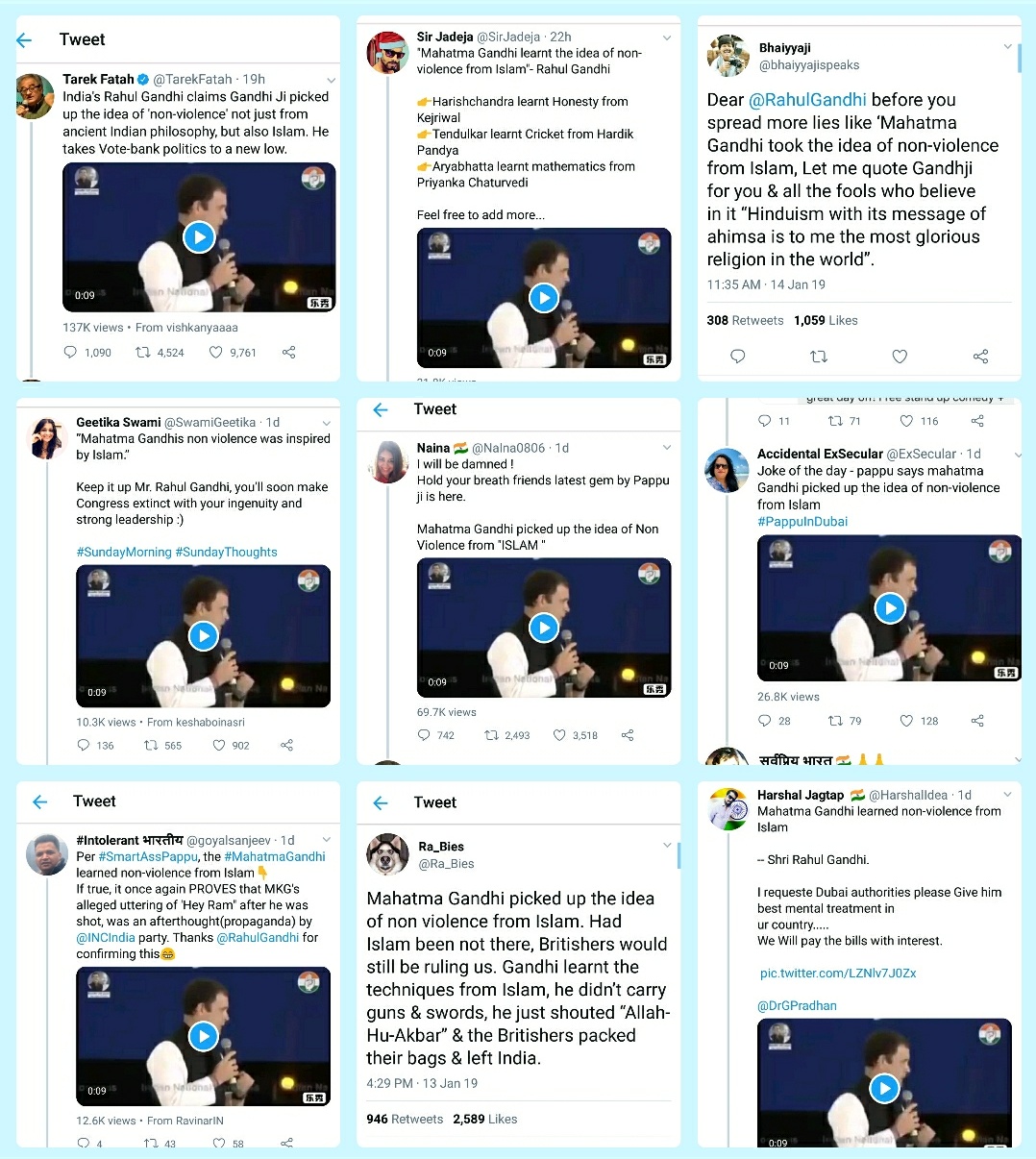1036x1159 pixels.
Task: Open @RahulGandhi mention in Bhaiyyaji's tweet
Action: (807, 100)
